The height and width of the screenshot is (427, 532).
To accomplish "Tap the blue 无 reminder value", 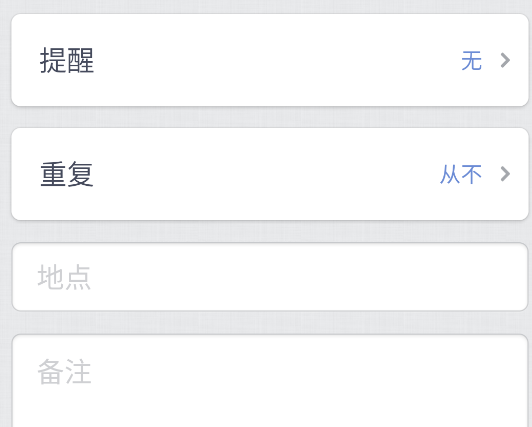I will [x=471, y=61].
